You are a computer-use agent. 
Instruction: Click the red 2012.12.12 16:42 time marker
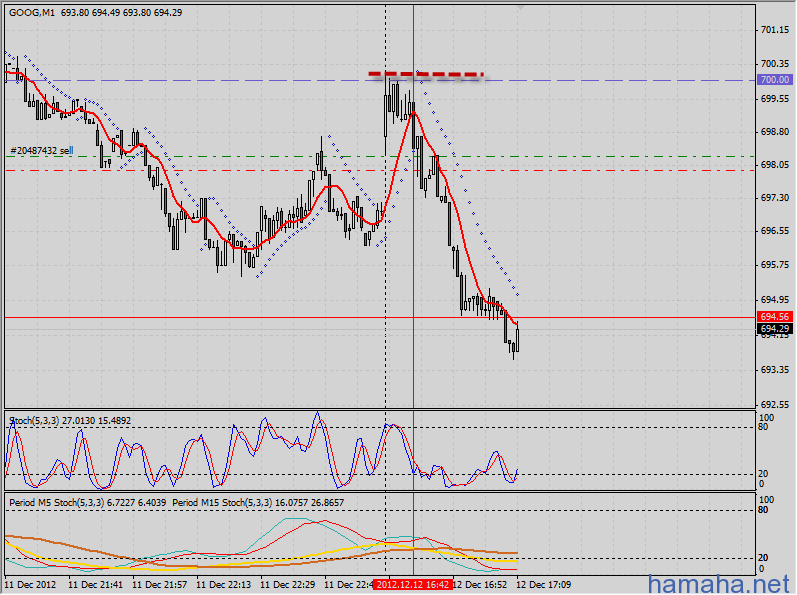pos(413,583)
